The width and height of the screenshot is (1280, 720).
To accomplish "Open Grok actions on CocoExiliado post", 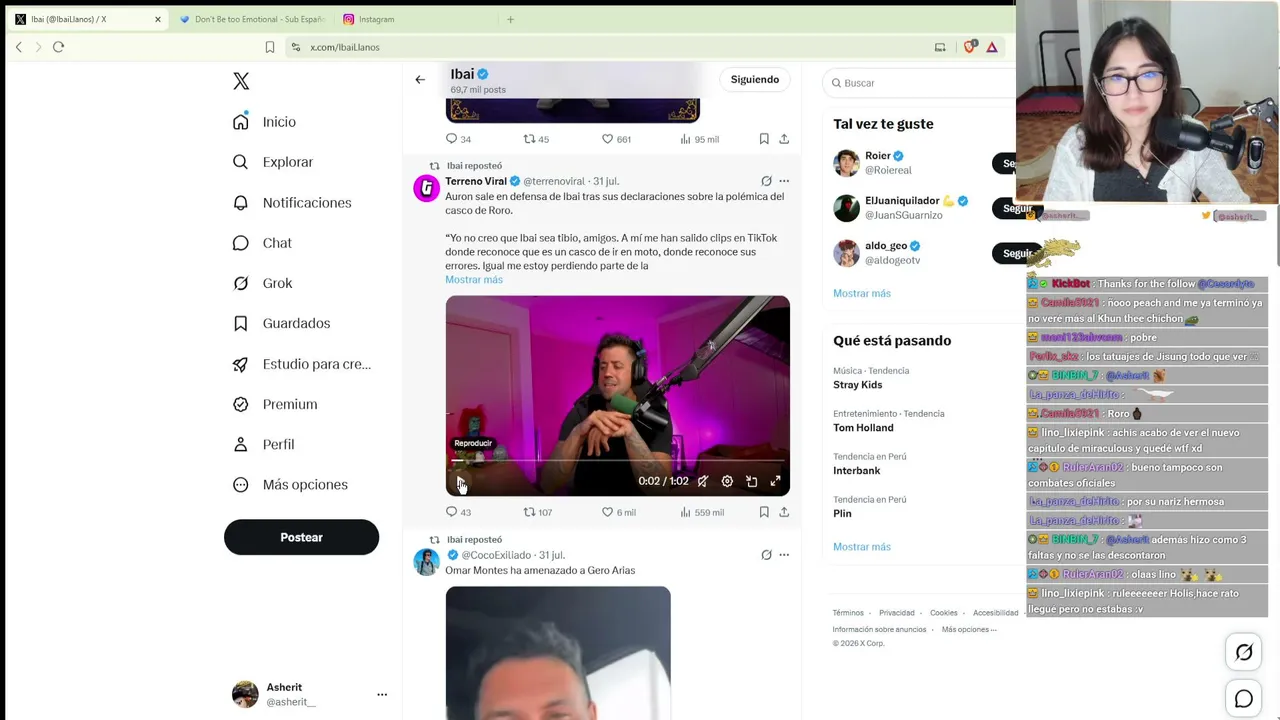I will 766,555.
